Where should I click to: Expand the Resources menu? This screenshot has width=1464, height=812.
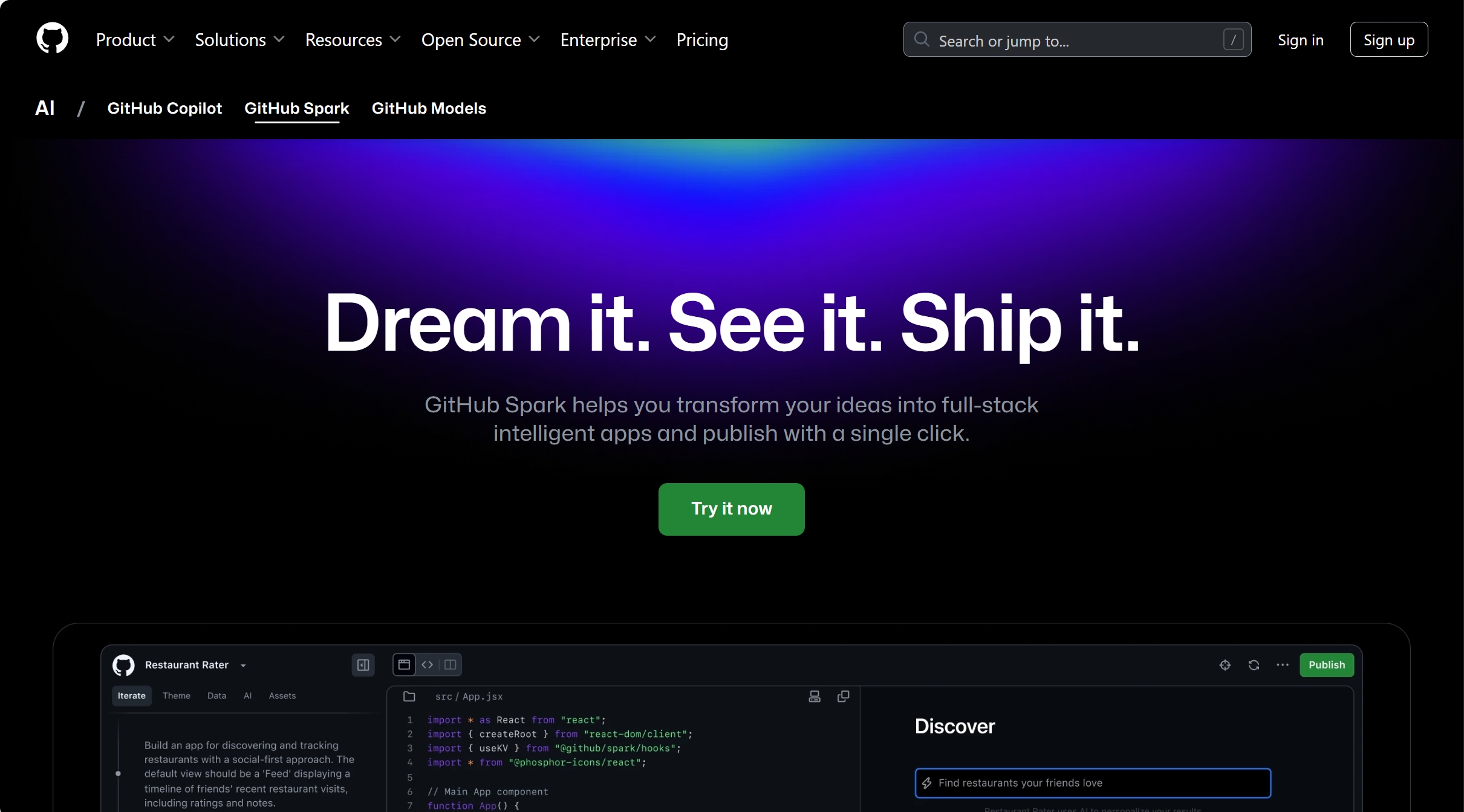pyautogui.click(x=353, y=40)
